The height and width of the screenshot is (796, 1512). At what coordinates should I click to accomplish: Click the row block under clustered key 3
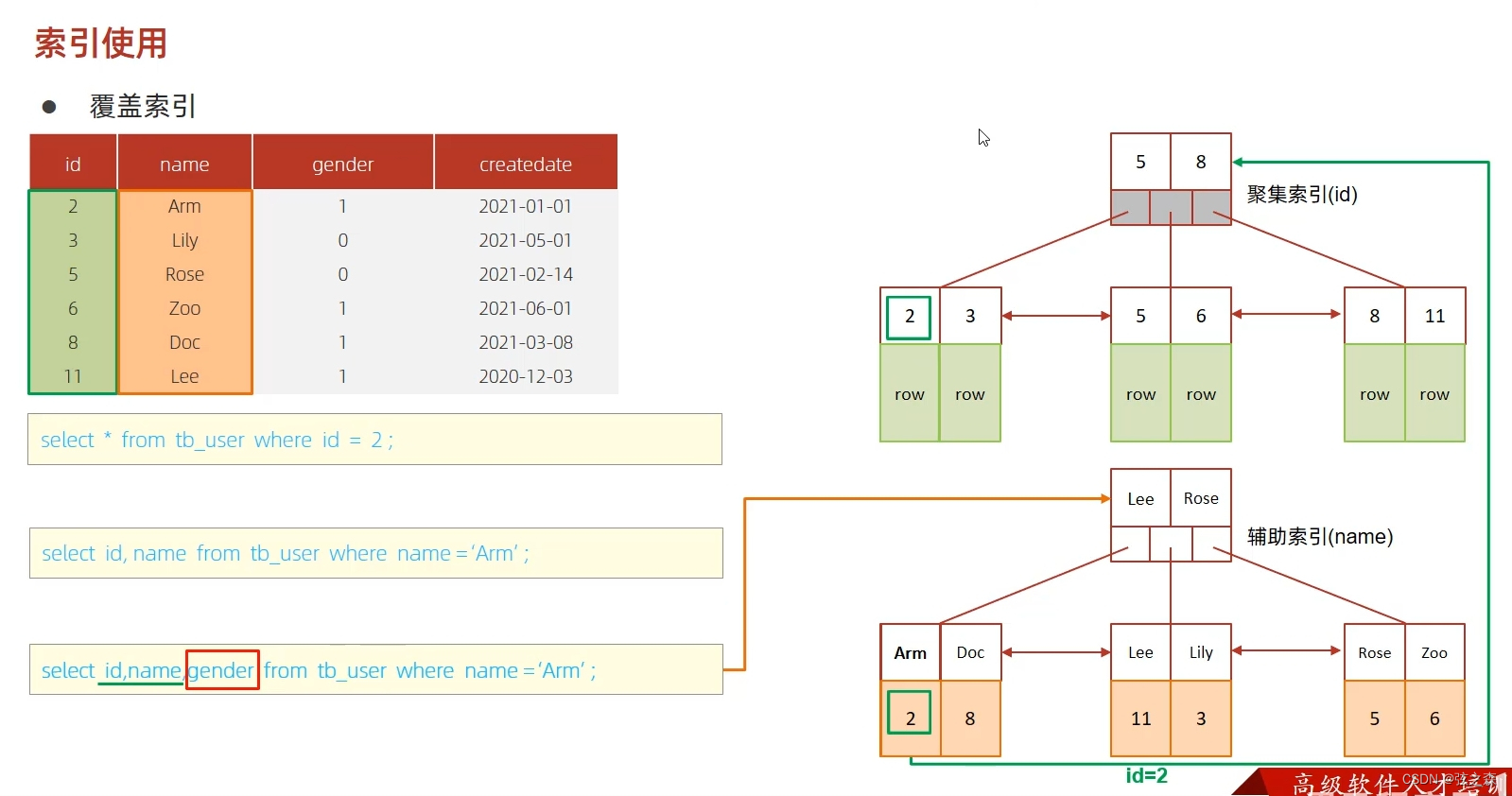[x=970, y=393]
